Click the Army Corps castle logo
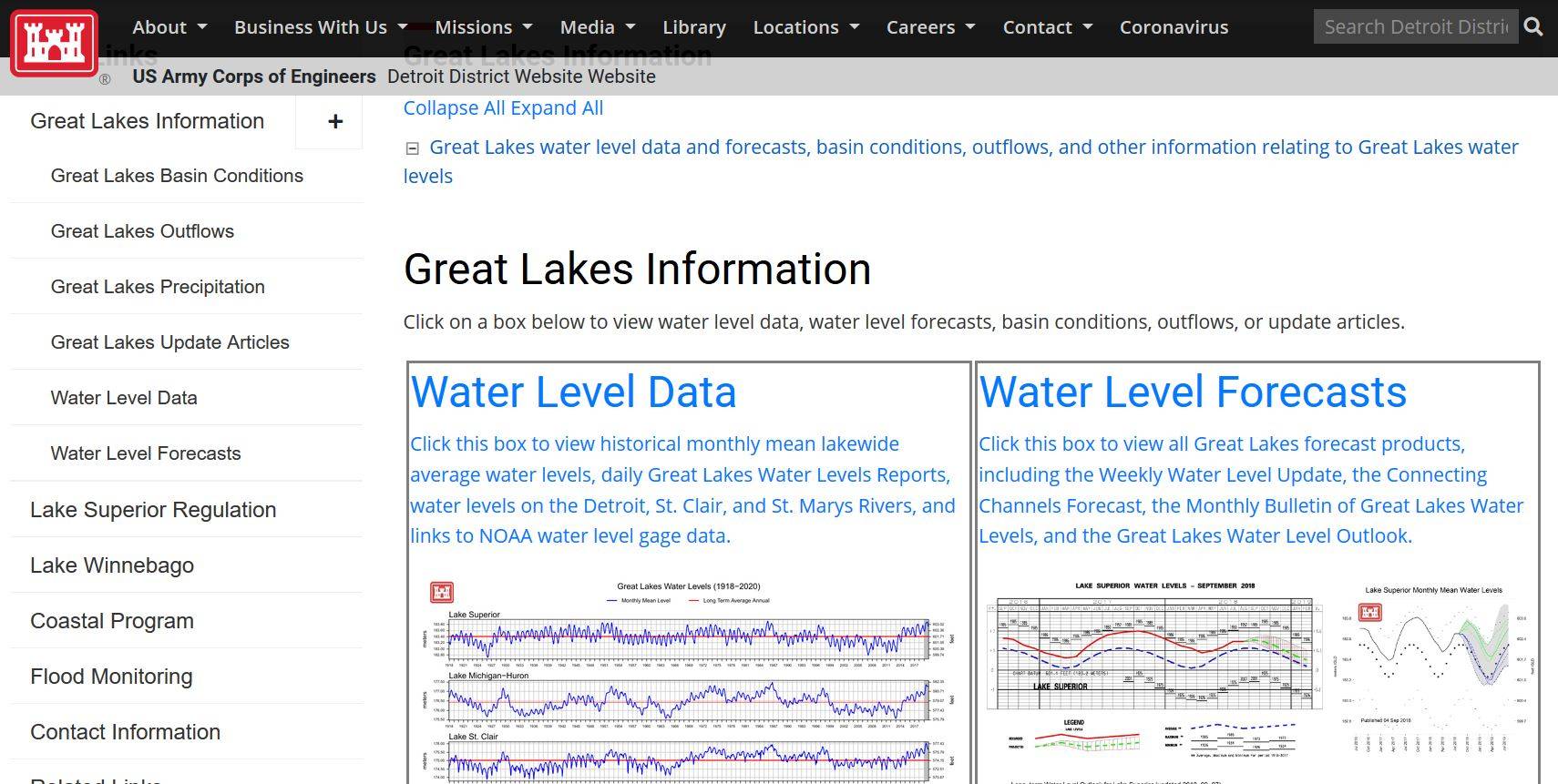Screen dimensions: 1558x784 (x=54, y=43)
